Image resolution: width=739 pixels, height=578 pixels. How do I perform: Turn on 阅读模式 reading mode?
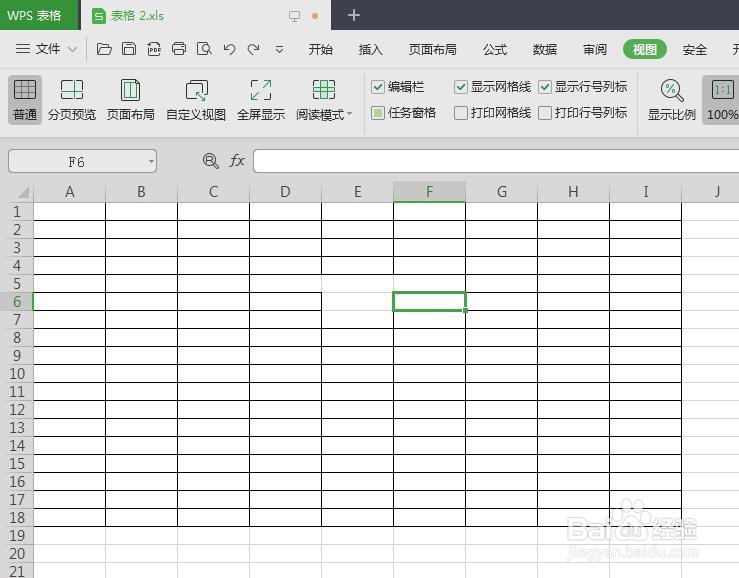click(x=320, y=99)
